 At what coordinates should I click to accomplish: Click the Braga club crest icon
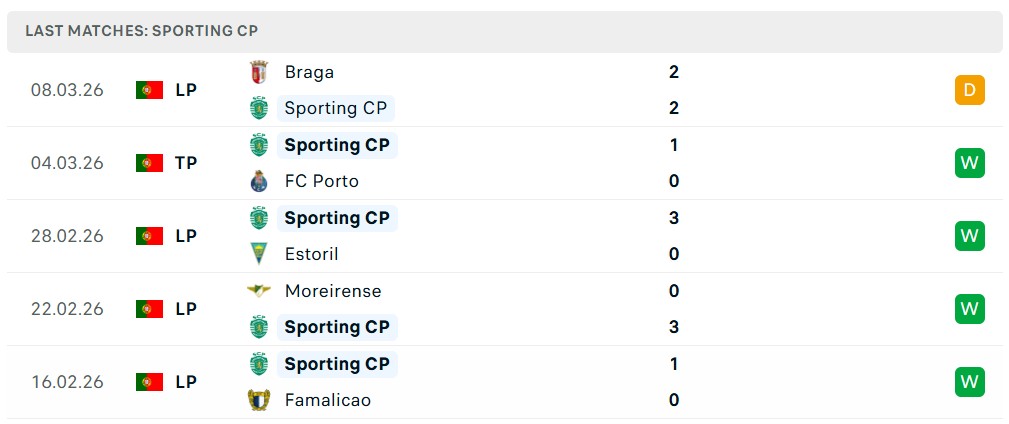point(259,72)
